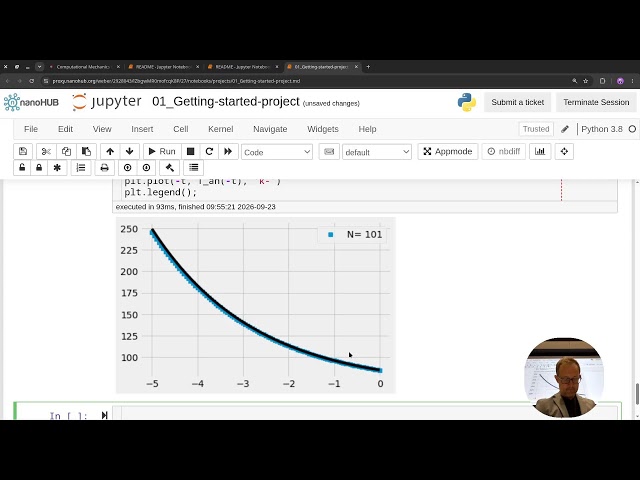The width and height of the screenshot is (640, 480).
Task: Click the notebook vertical scrollbar thumb
Action: click(636, 393)
